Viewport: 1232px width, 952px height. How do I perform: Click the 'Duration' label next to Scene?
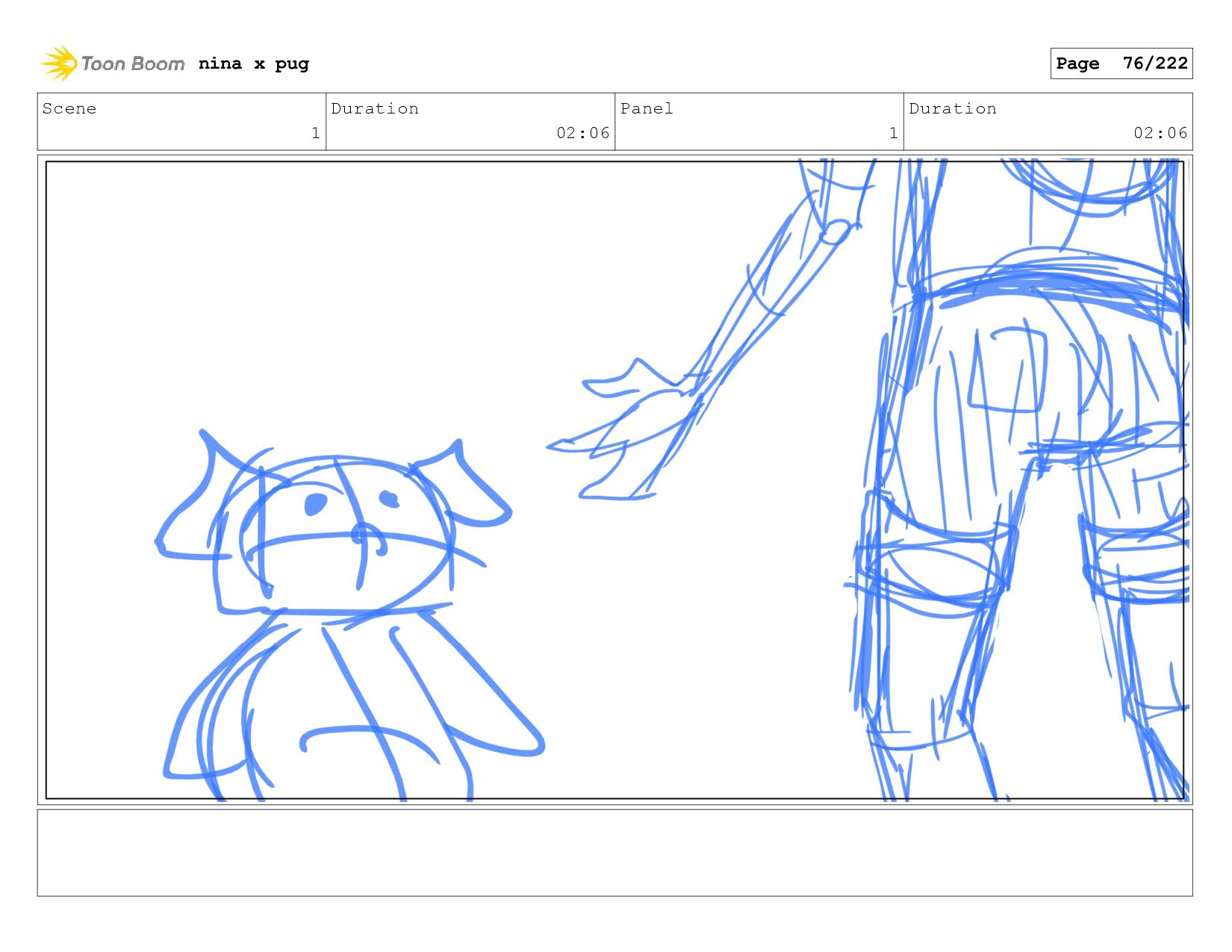(x=375, y=109)
